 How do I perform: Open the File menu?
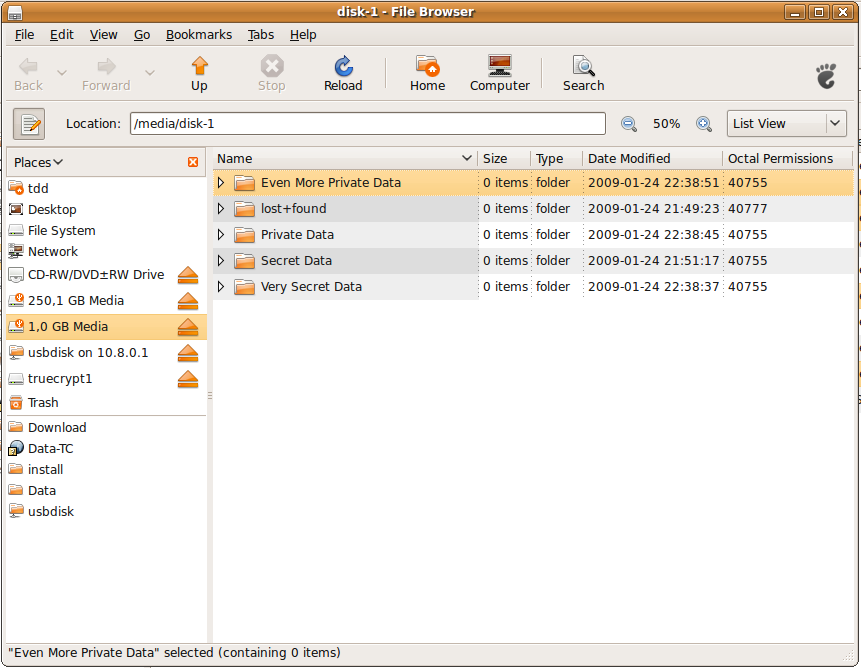tap(24, 35)
